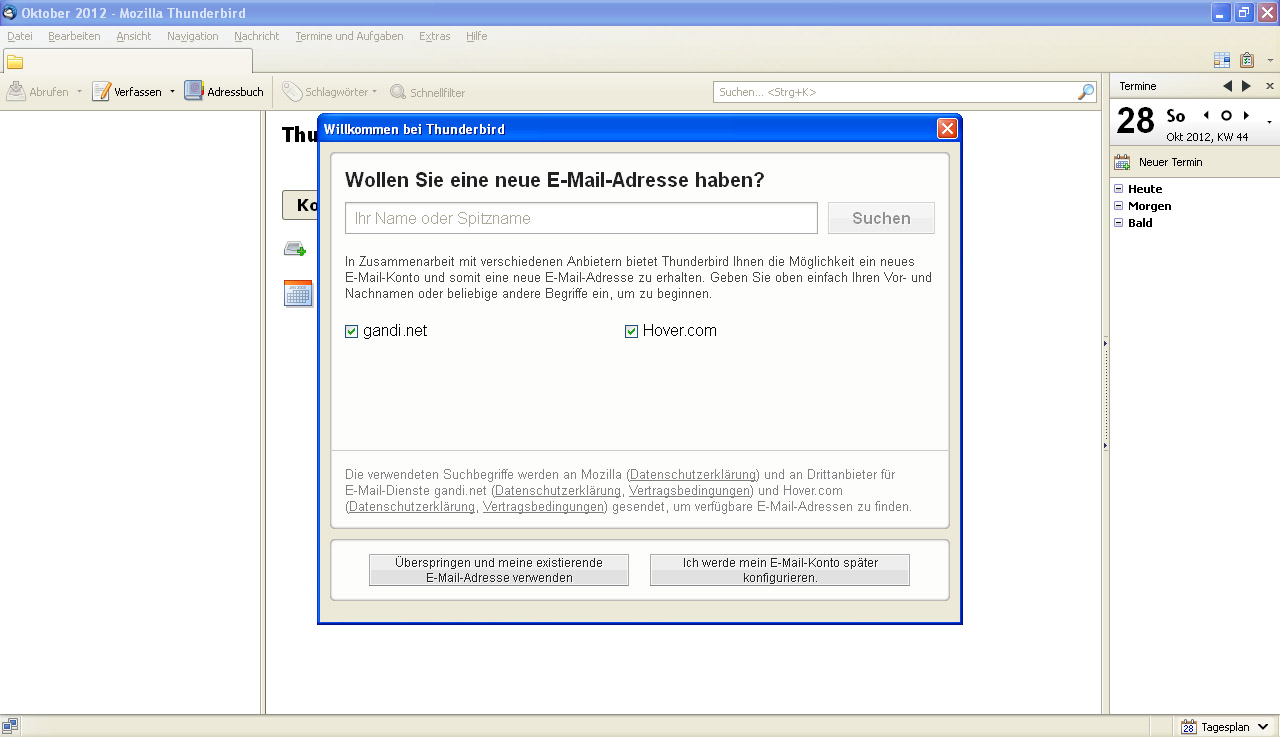Switch to calendar tab via toolbar icon
1280x737 pixels.
pos(1222,60)
